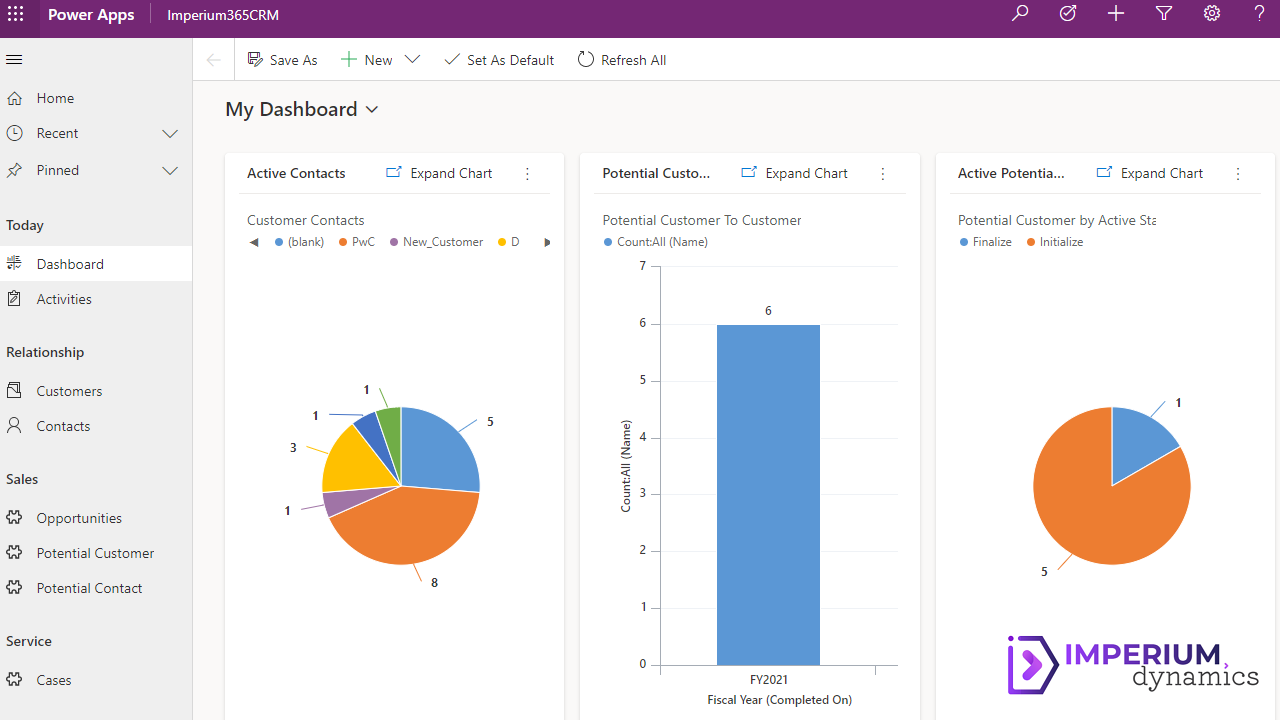This screenshot has height=720, width=1280.
Task: Expand Chart for Potential Customer To Customer
Action: [794, 173]
